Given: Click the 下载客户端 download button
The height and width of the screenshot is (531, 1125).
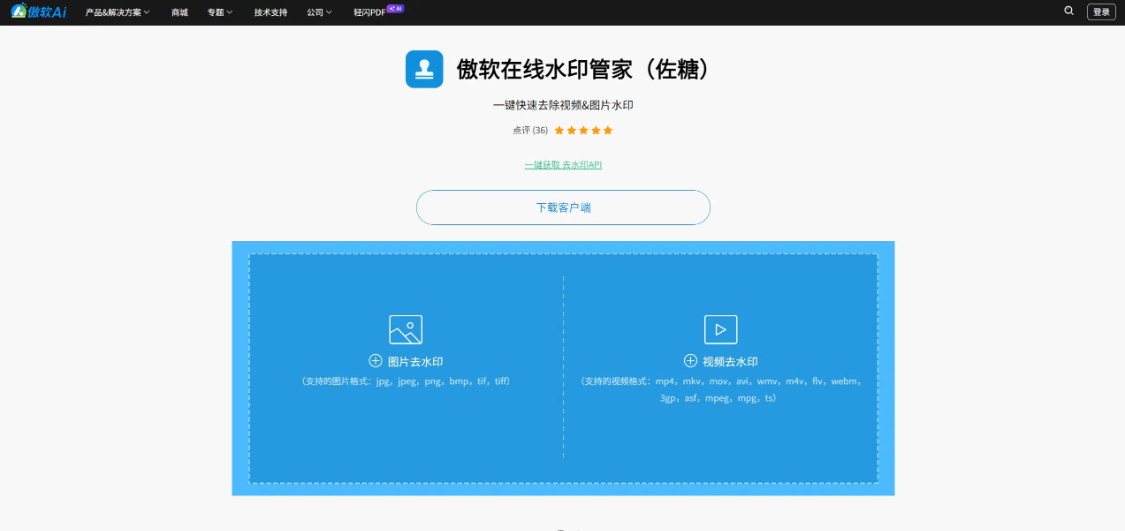Looking at the screenshot, I should [x=563, y=208].
